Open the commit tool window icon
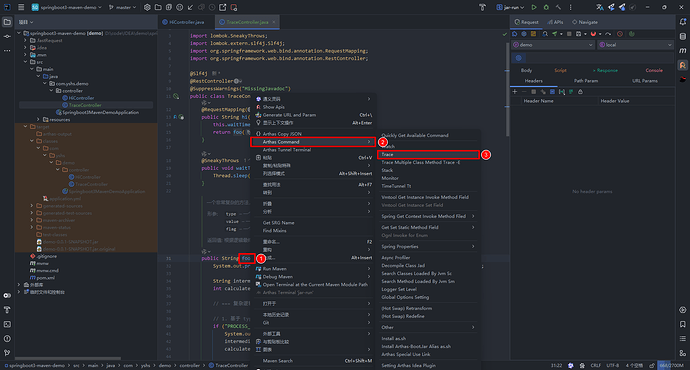This screenshot has height=370, width=690. [x=7, y=36]
